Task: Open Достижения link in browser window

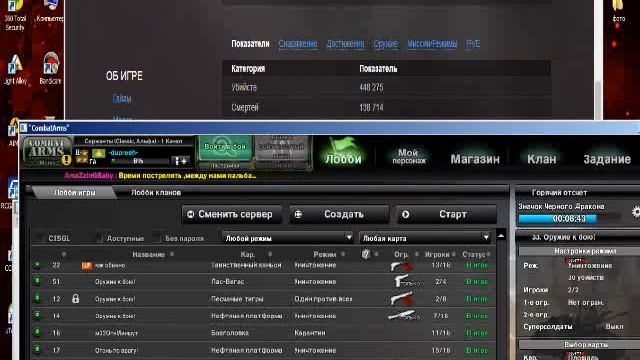Action: [345, 44]
